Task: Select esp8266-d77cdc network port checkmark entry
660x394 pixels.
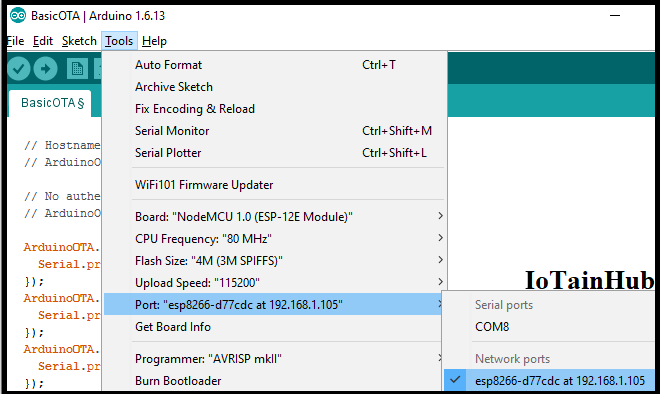Action: 549,381
